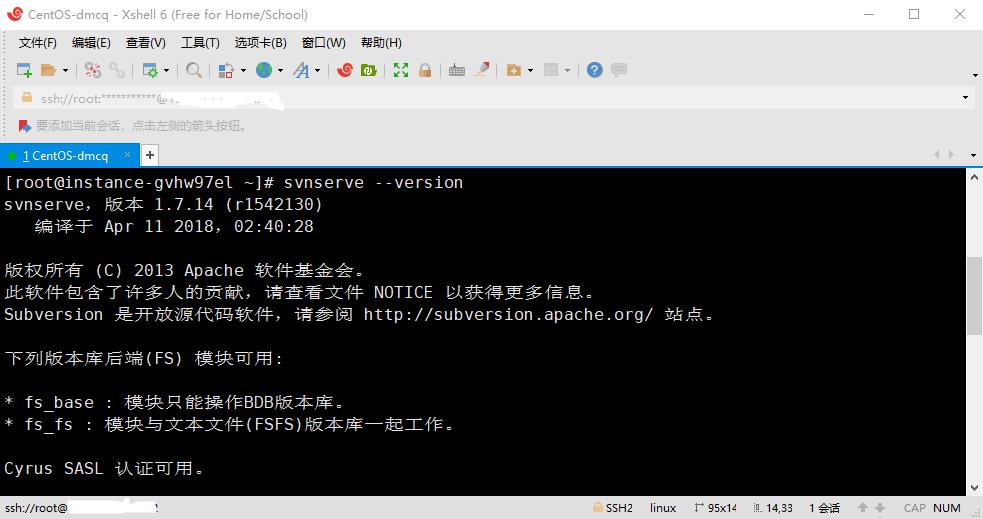Expand the Encoding globe dropdown arrow
The image size is (983, 519).
[280, 70]
